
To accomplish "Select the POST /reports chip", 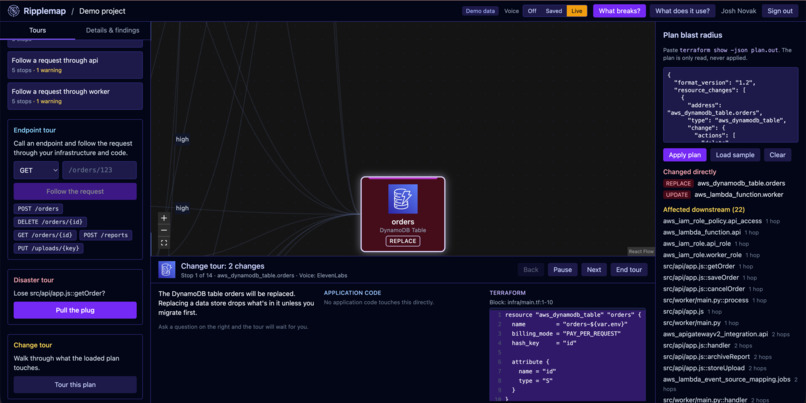I will [x=106, y=235].
